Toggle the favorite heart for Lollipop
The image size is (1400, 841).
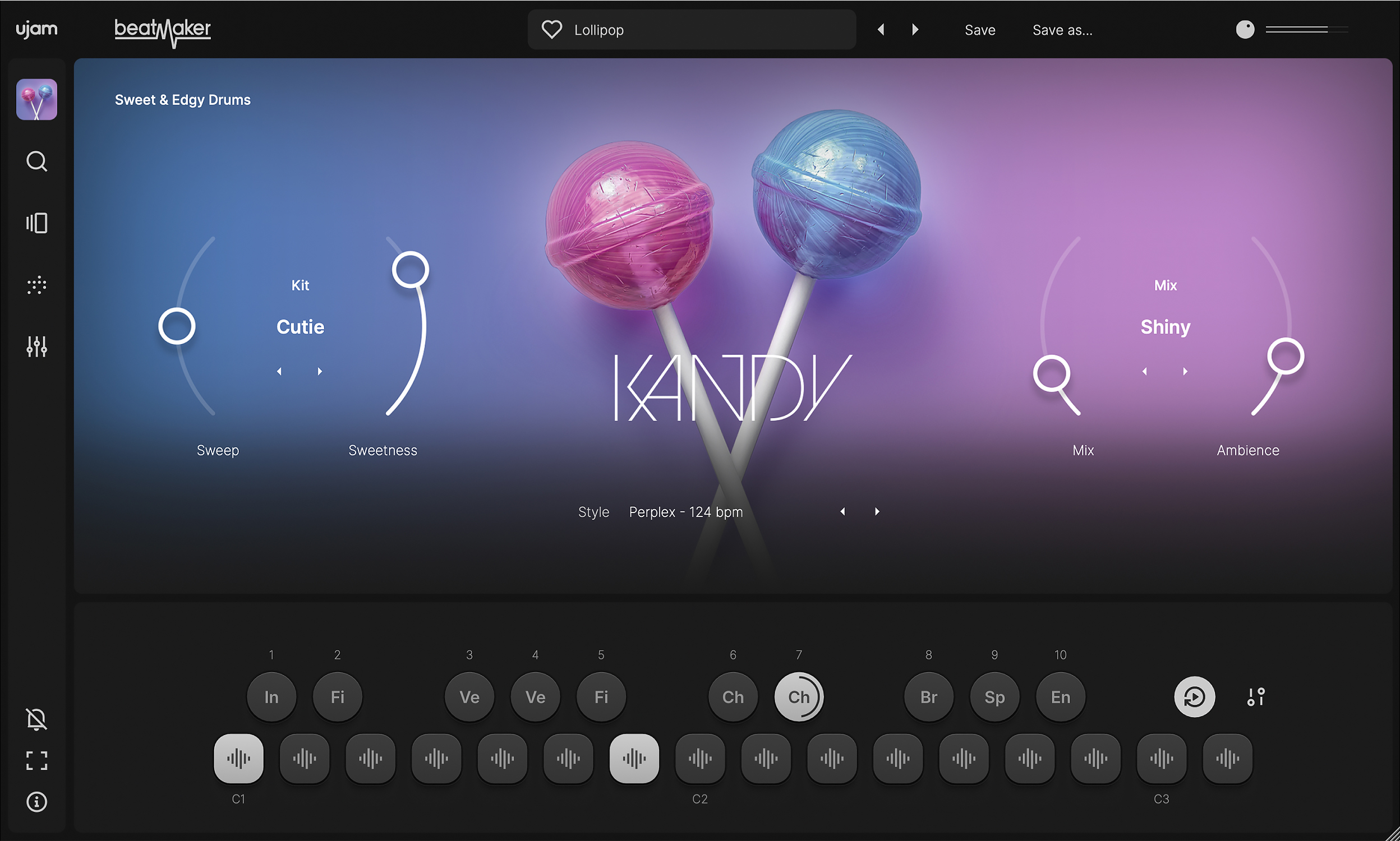pyautogui.click(x=551, y=30)
